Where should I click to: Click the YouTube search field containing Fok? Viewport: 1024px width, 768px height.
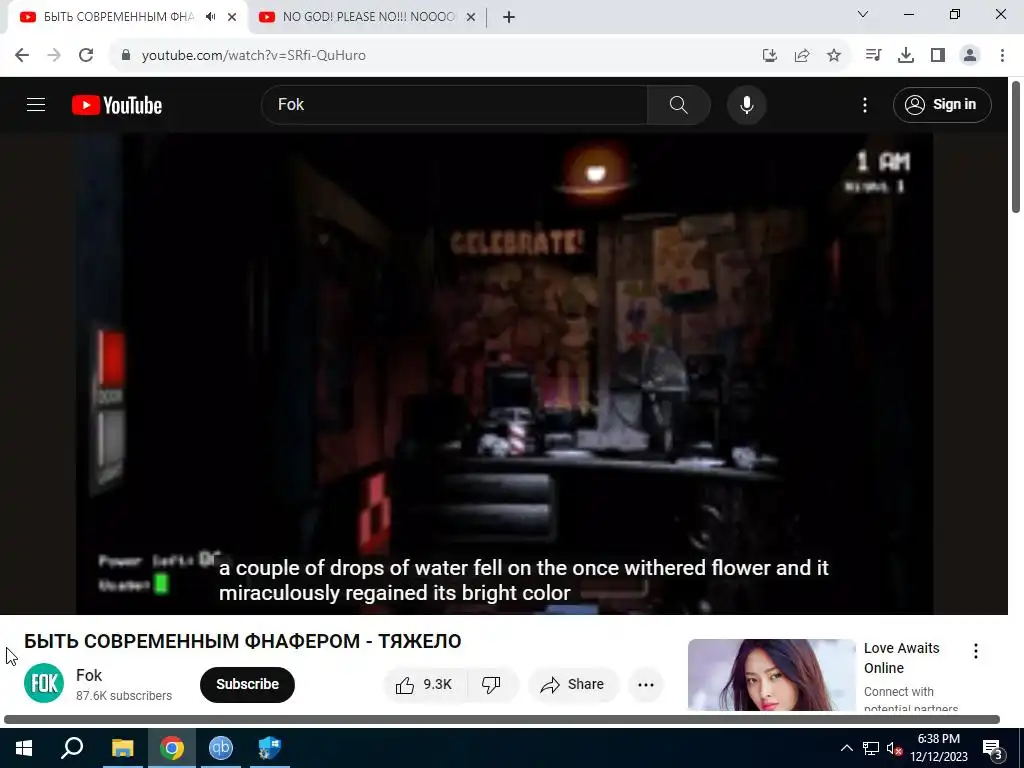pyautogui.click(x=455, y=104)
